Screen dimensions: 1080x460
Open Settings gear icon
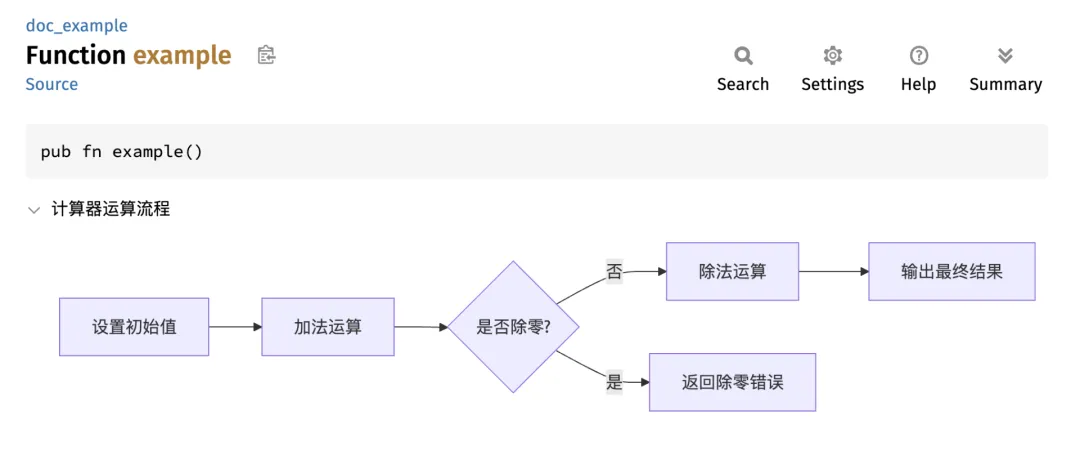[832, 56]
